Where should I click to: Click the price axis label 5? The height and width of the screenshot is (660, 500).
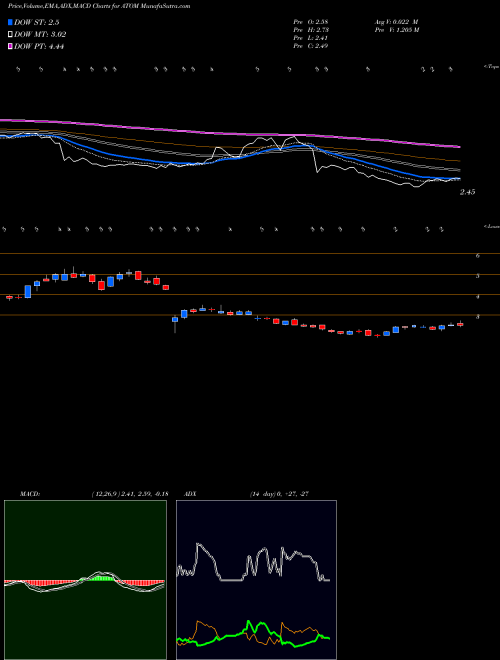478,276
